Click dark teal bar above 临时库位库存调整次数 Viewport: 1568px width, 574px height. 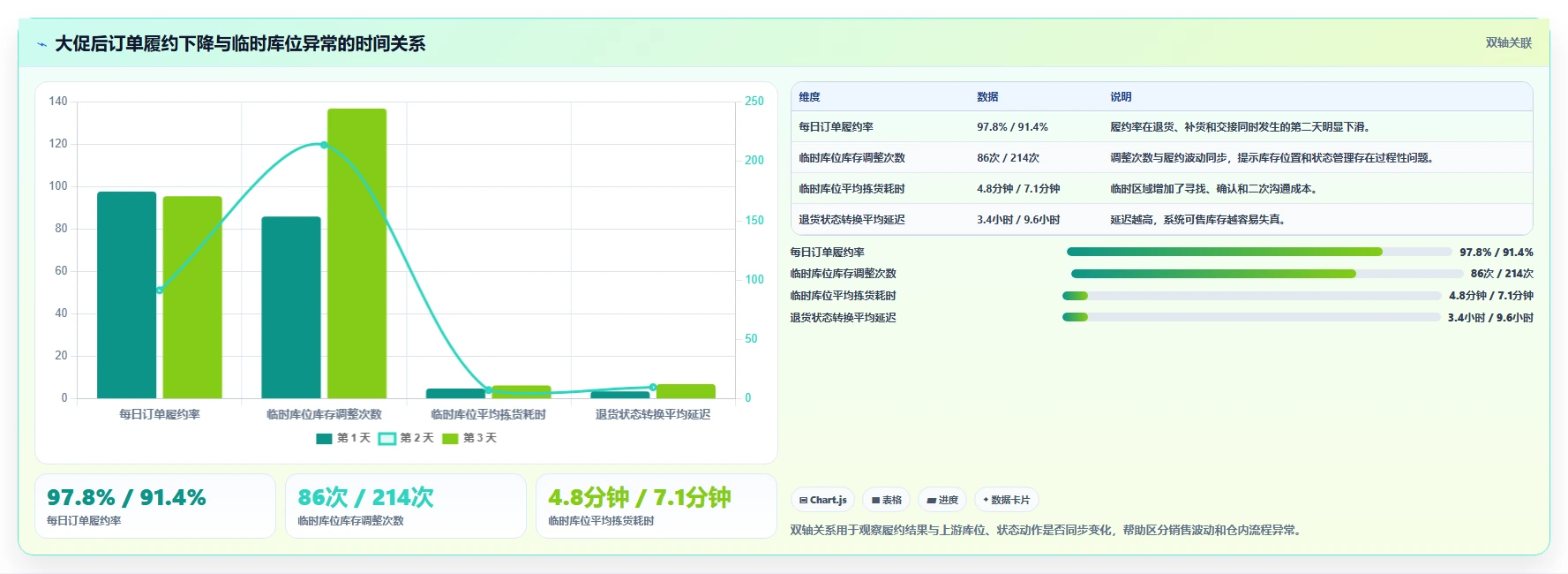(x=291, y=307)
